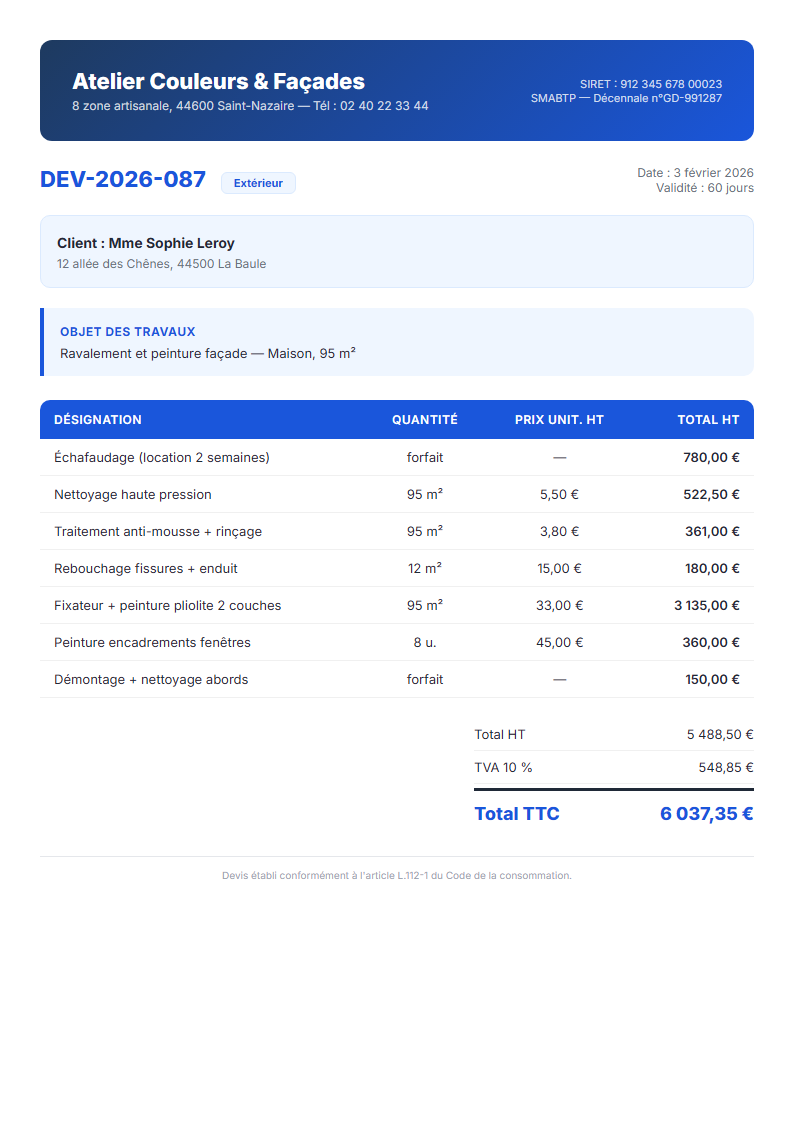Viewport: 794px width, 1123px height.
Task: Click the Extérieur badge
Action: point(258,183)
